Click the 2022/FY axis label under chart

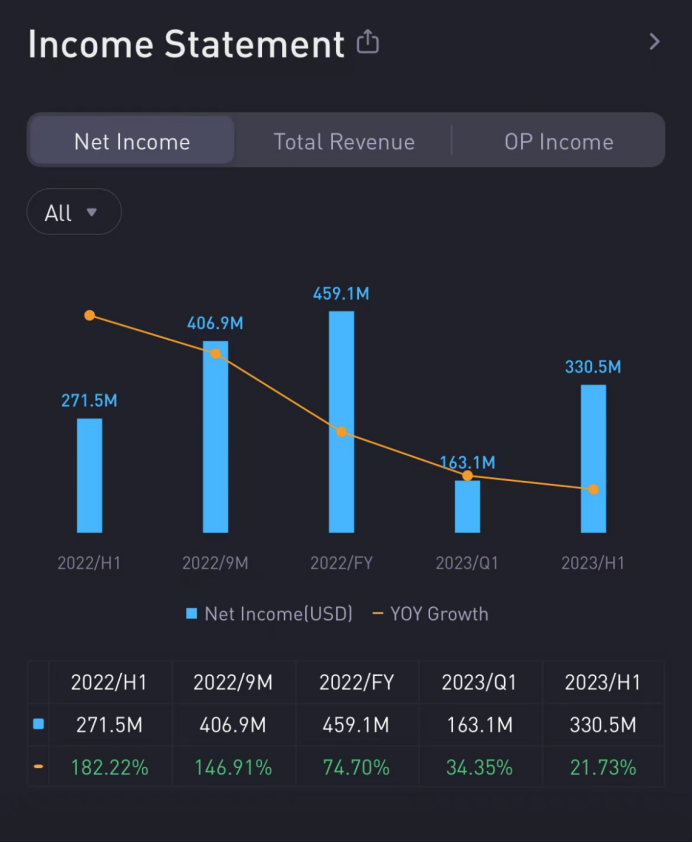(x=341, y=563)
